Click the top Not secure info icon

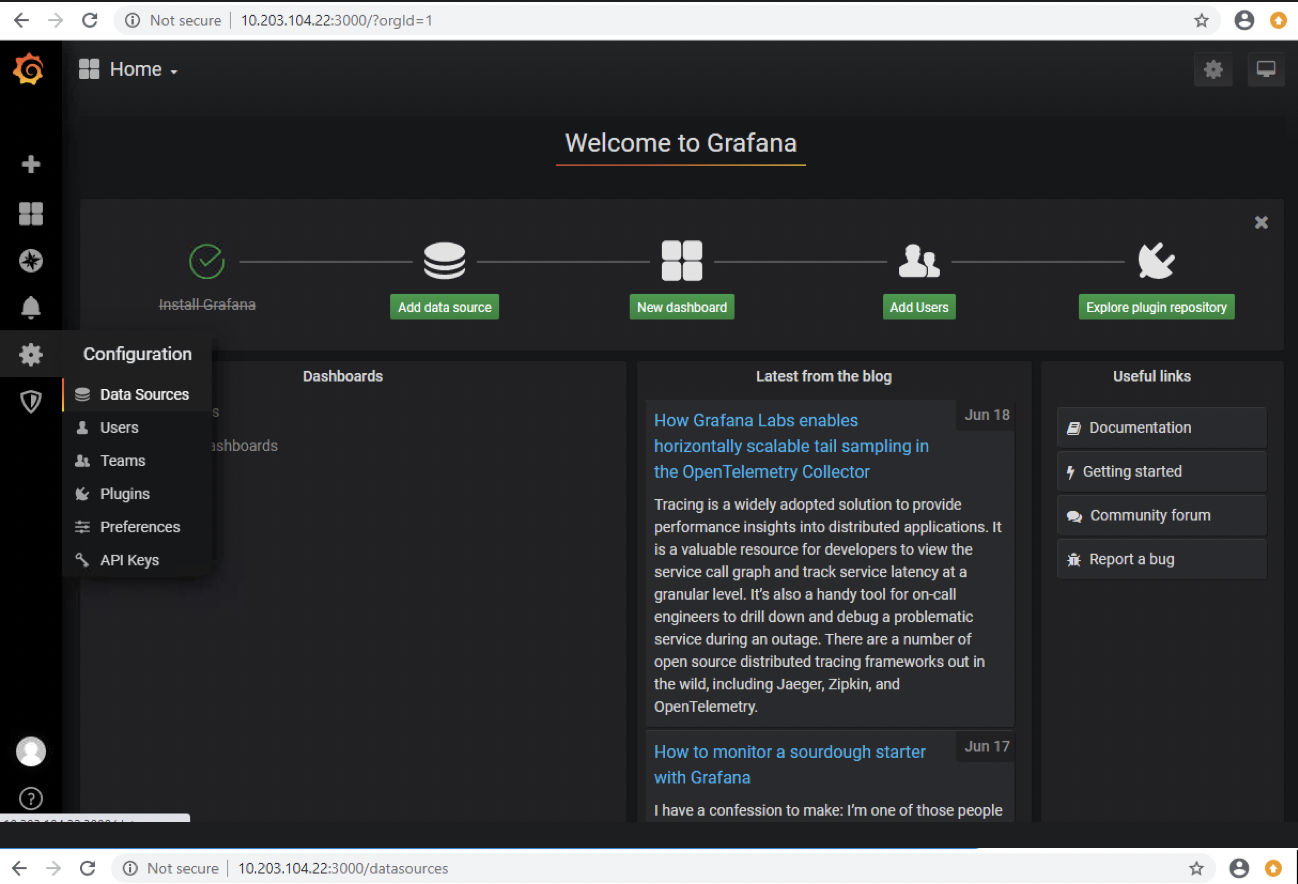(x=132, y=20)
